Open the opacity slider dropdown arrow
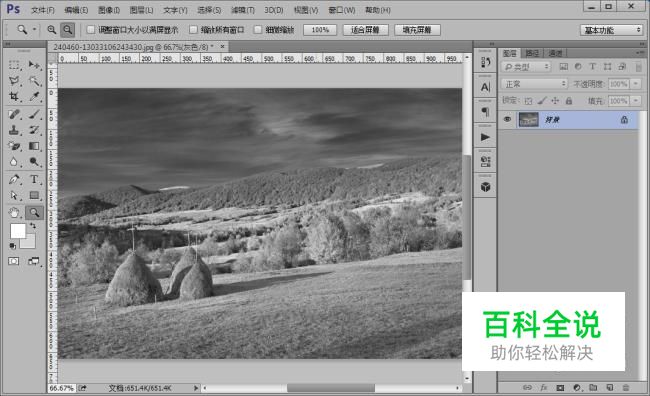 (x=636, y=84)
